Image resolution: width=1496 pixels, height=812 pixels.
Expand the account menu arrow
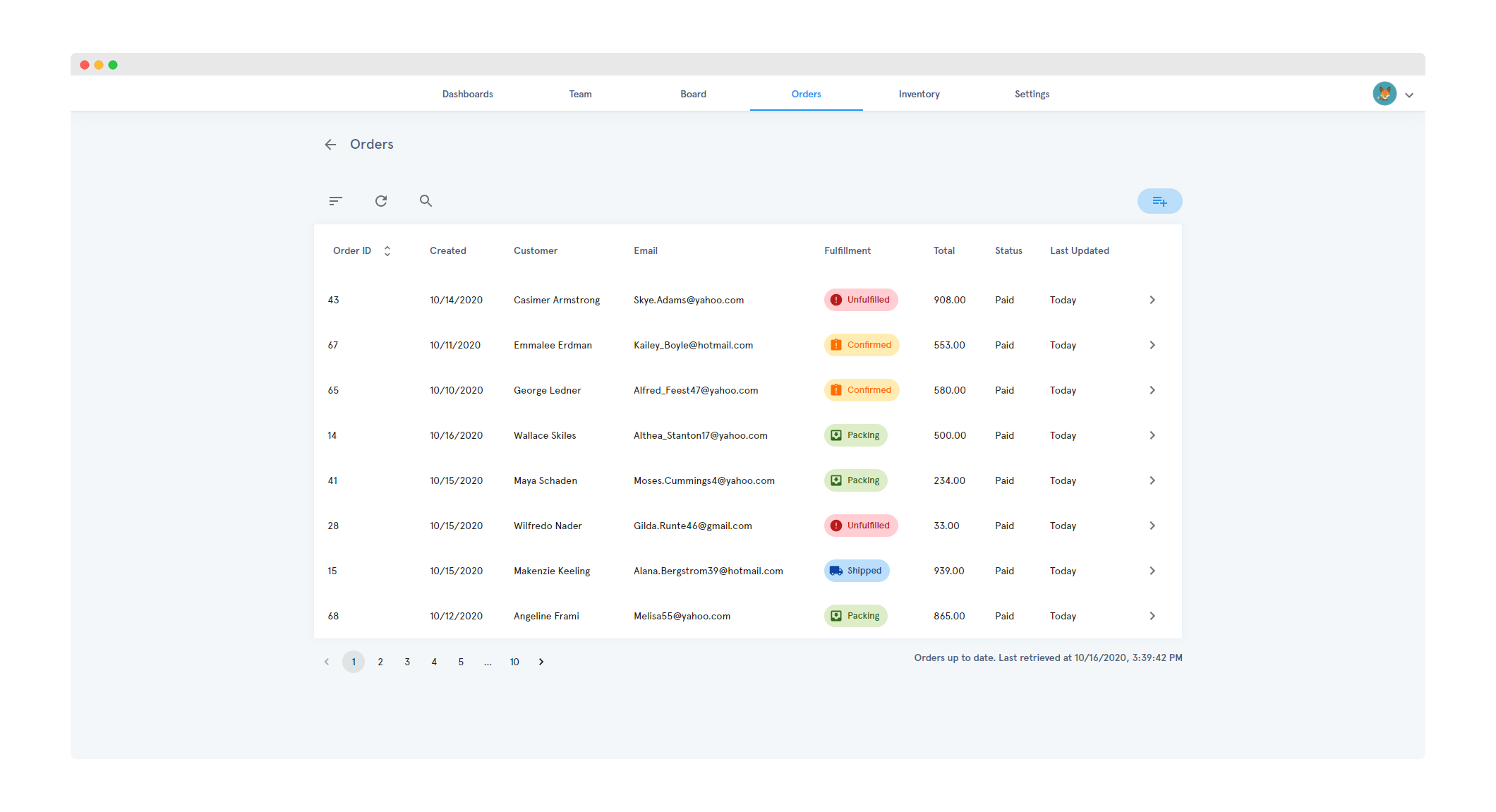point(1409,95)
